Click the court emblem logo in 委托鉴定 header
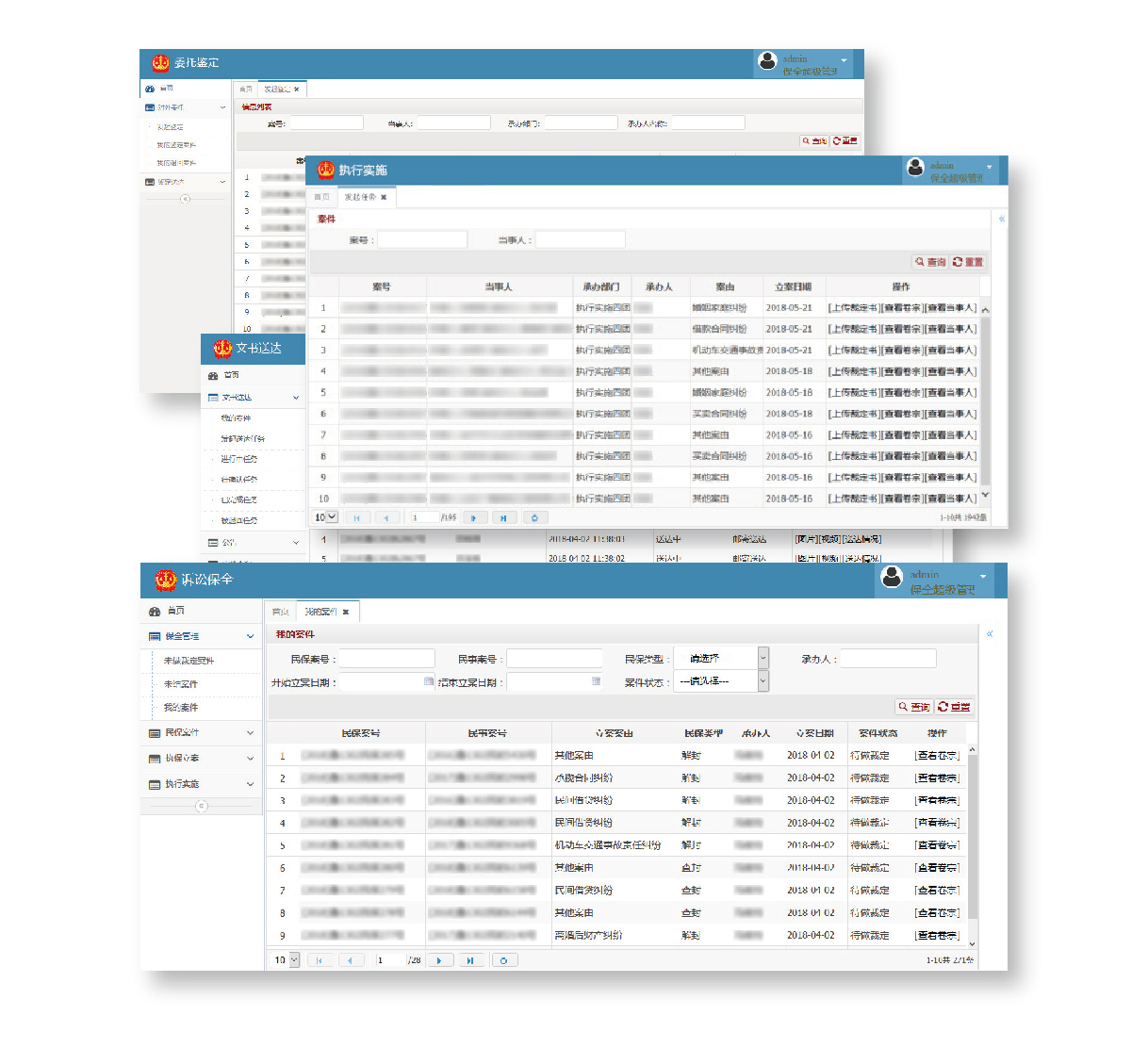Screen dimensions: 1148x1064 pos(161,62)
